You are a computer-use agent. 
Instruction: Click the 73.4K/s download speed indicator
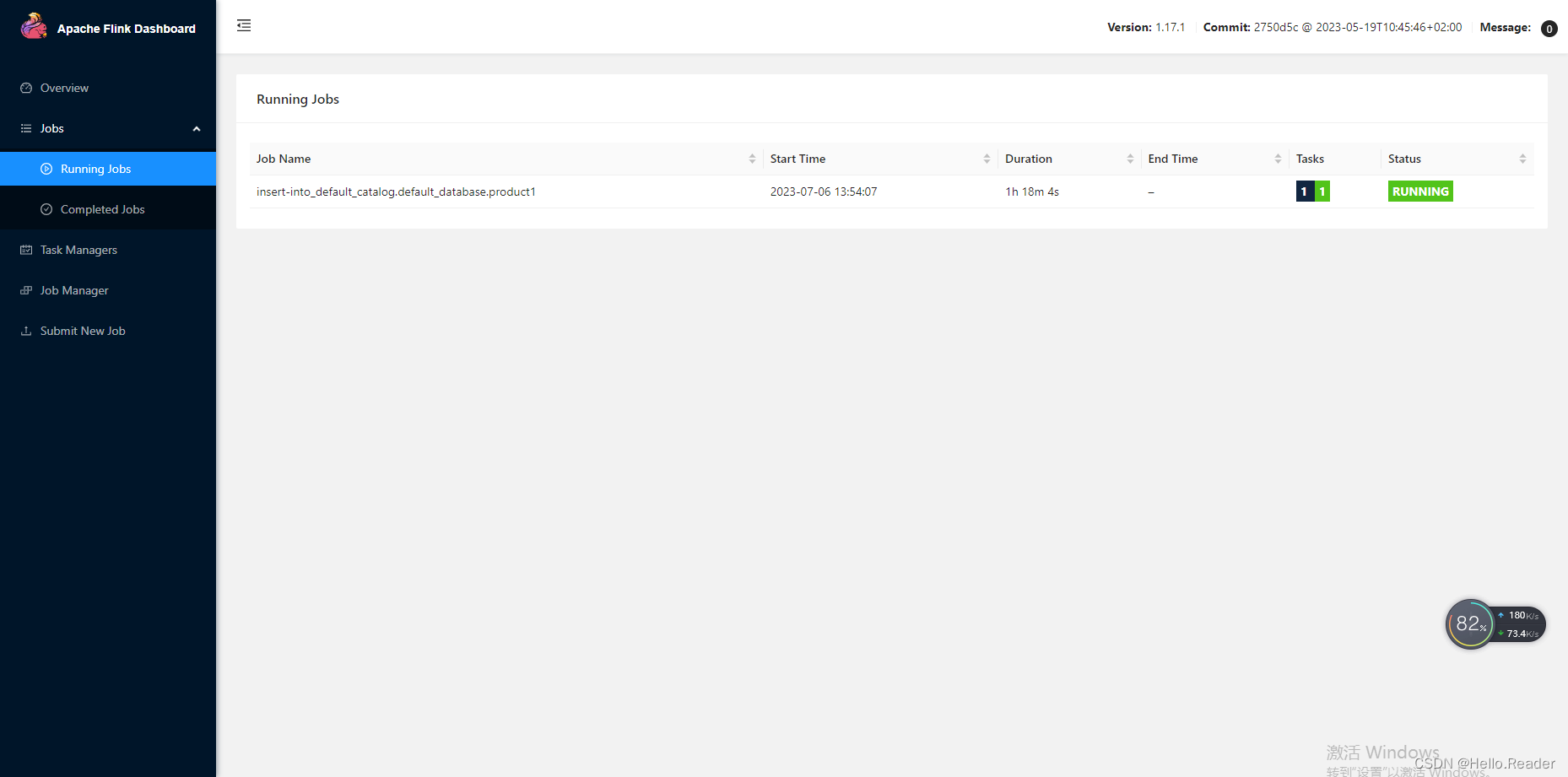[x=1518, y=634]
